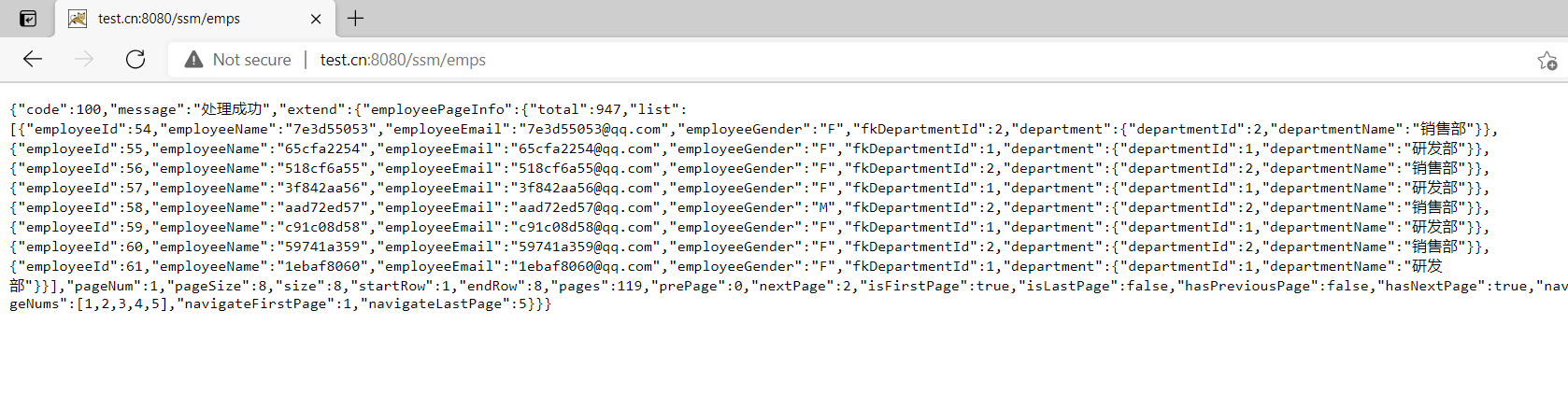Image resolution: width=1568 pixels, height=395 pixels.
Task: Add this page to favorites
Action: (x=1547, y=61)
